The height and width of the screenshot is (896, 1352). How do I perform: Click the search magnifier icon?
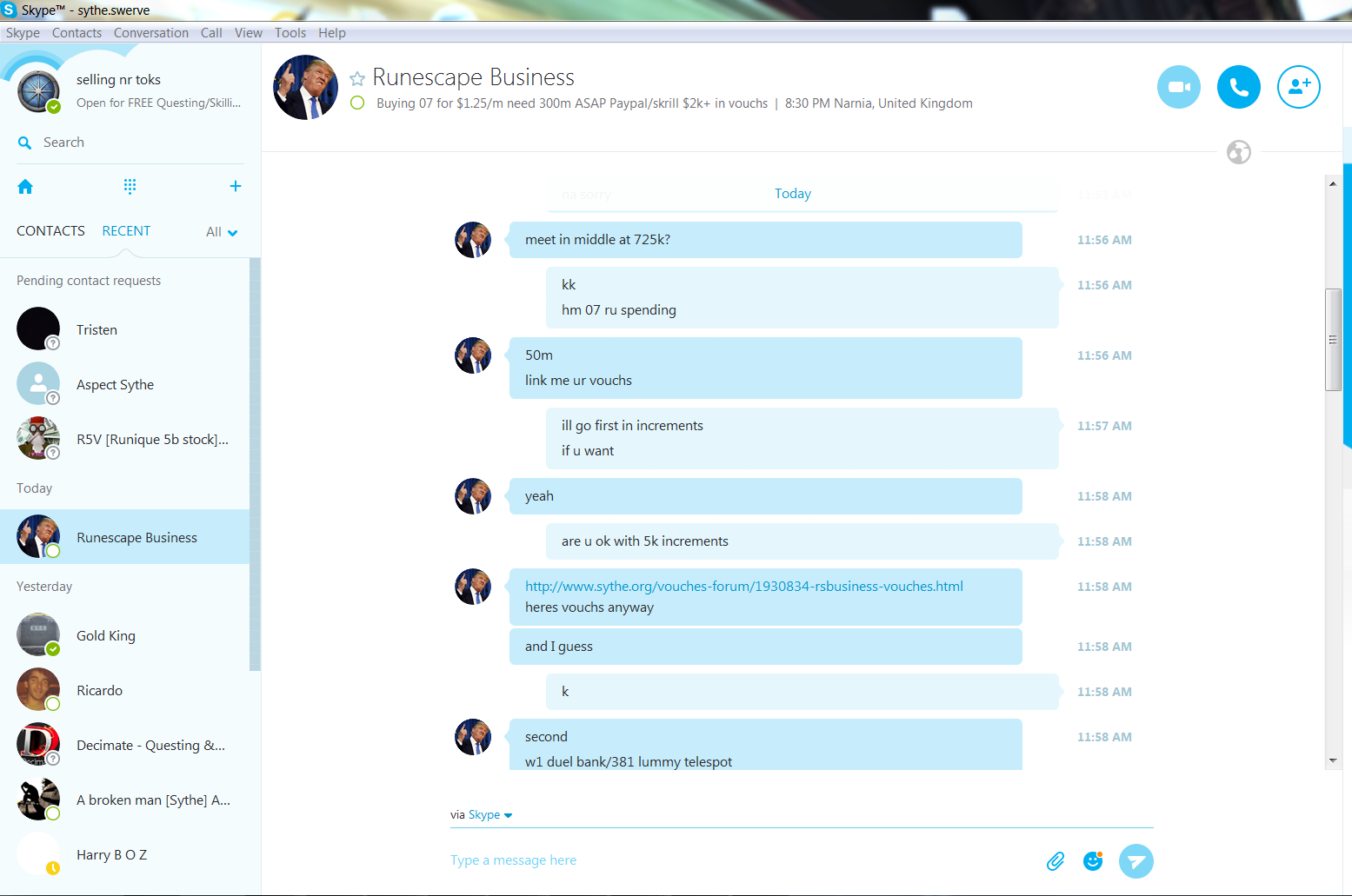[x=25, y=143]
